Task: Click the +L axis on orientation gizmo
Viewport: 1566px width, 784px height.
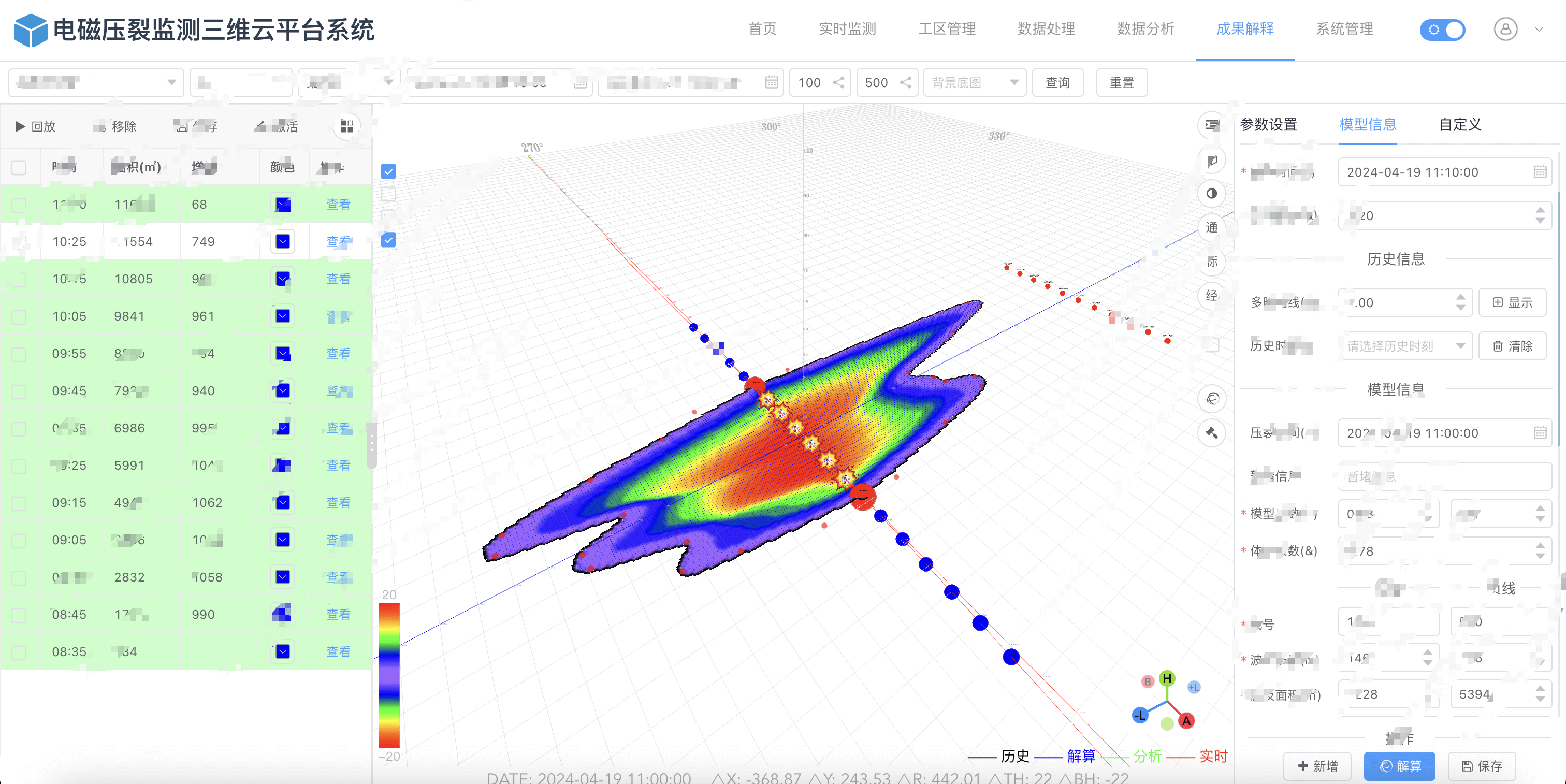Action: pos(1194,687)
